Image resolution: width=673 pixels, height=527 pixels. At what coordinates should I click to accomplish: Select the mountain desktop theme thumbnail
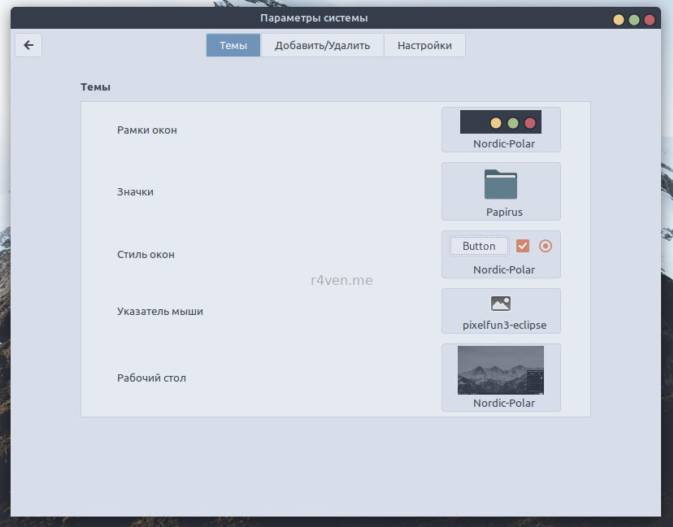click(x=501, y=370)
